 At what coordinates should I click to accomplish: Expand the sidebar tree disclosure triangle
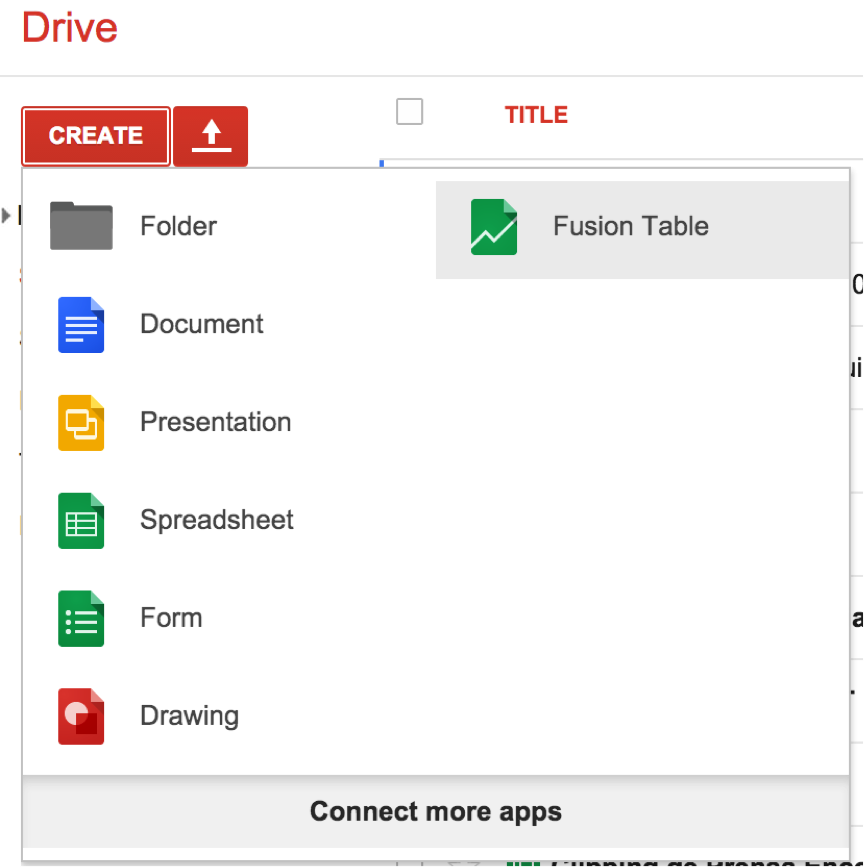[6, 215]
